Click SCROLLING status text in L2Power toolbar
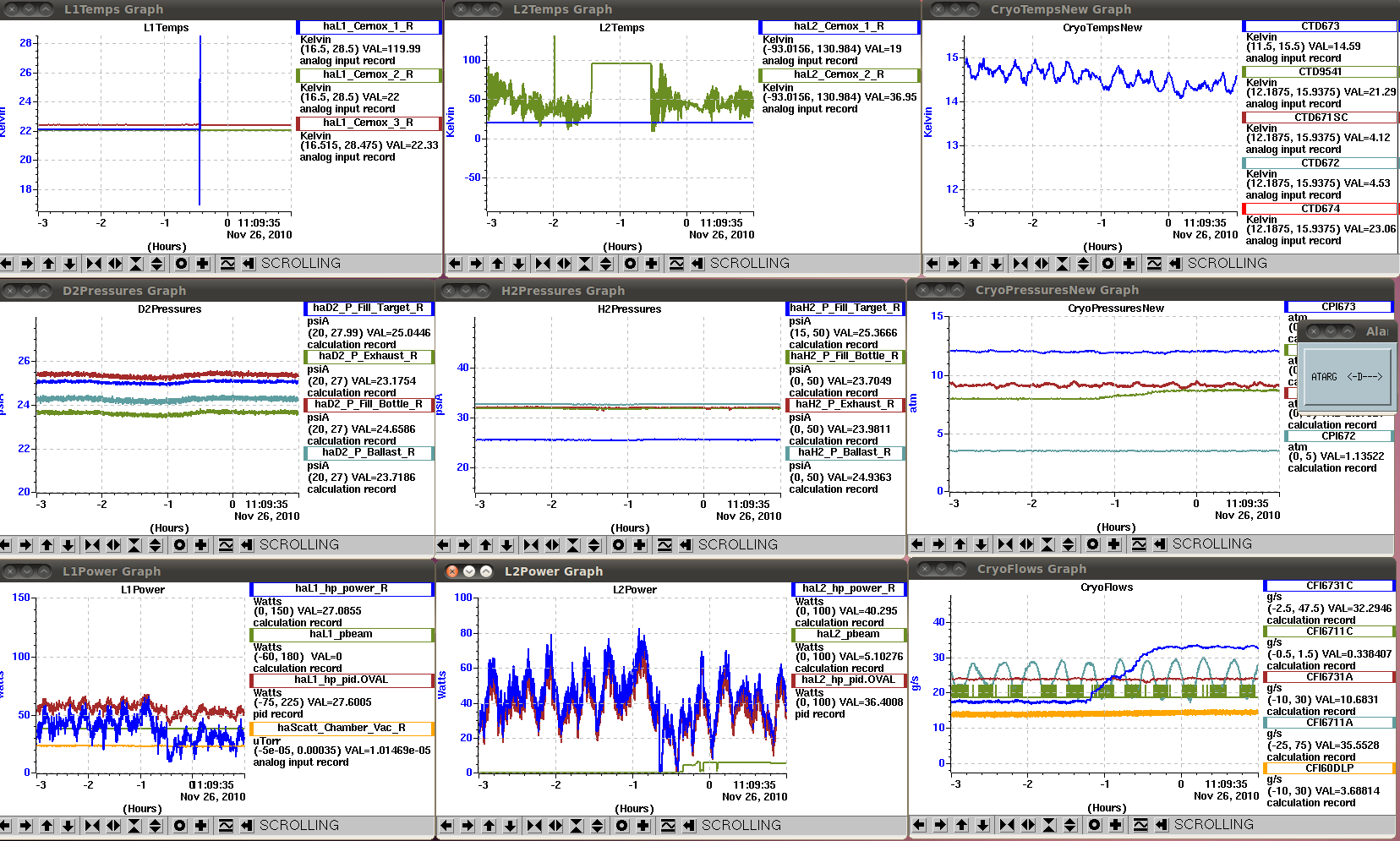1400x841 pixels. click(741, 826)
